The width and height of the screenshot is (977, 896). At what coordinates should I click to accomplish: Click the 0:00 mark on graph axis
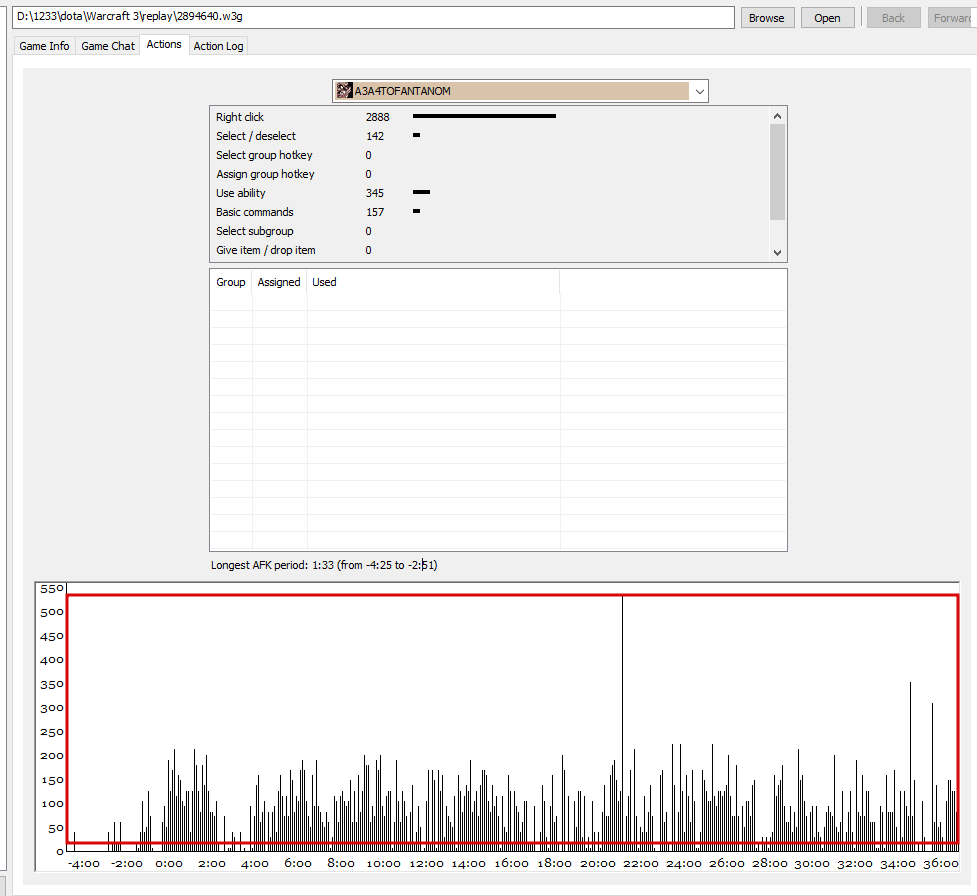169,864
